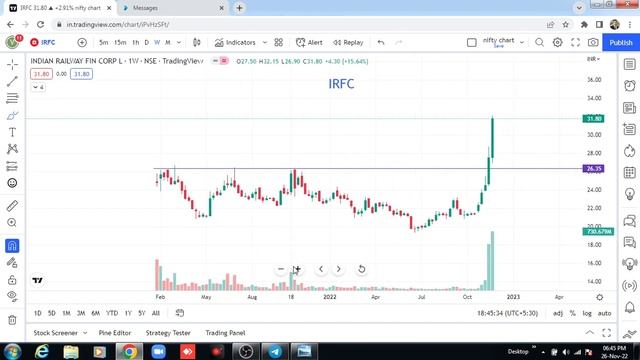The image size is (640, 360).
Task: Select the 5m timeframe
Action: point(104,42)
